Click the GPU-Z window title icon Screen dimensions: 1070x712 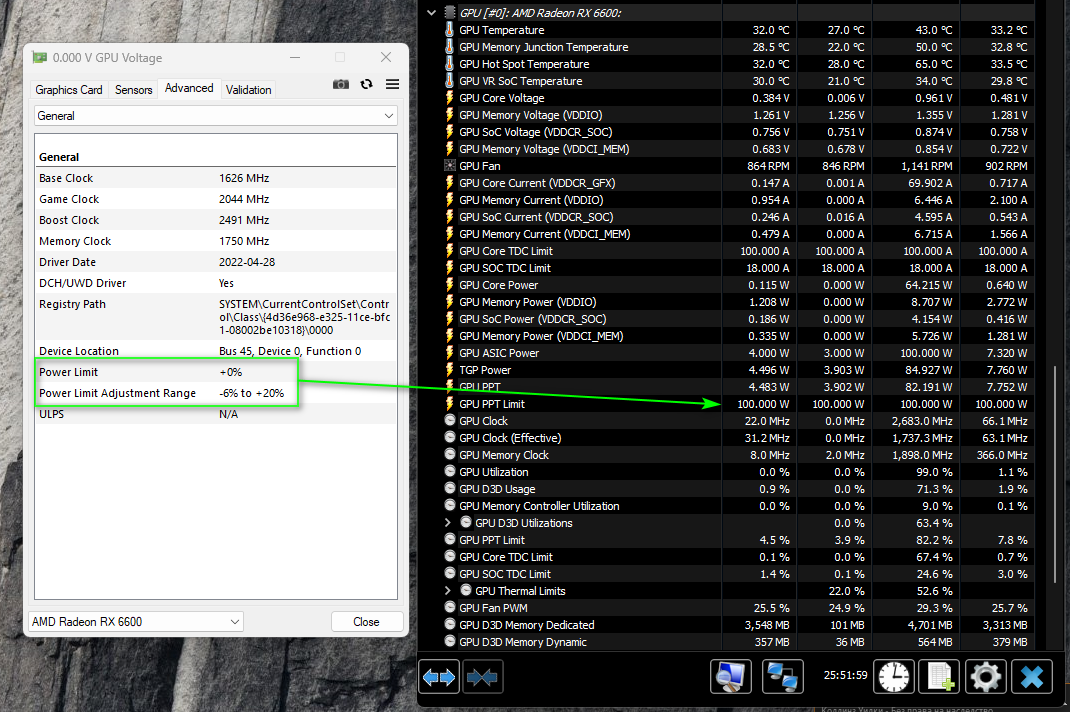40,58
